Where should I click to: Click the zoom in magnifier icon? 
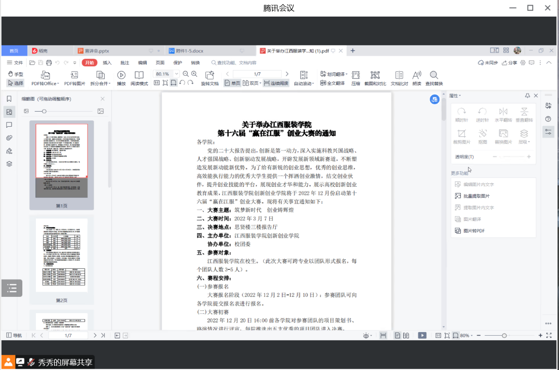[194, 74]
